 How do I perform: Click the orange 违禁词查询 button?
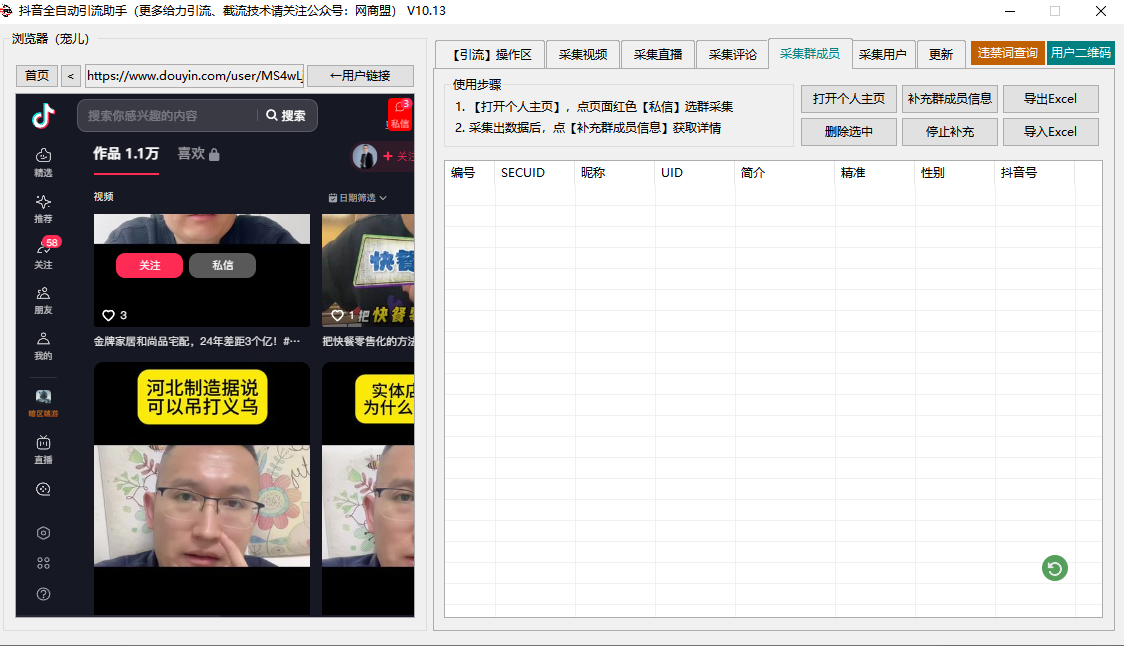1007,53
